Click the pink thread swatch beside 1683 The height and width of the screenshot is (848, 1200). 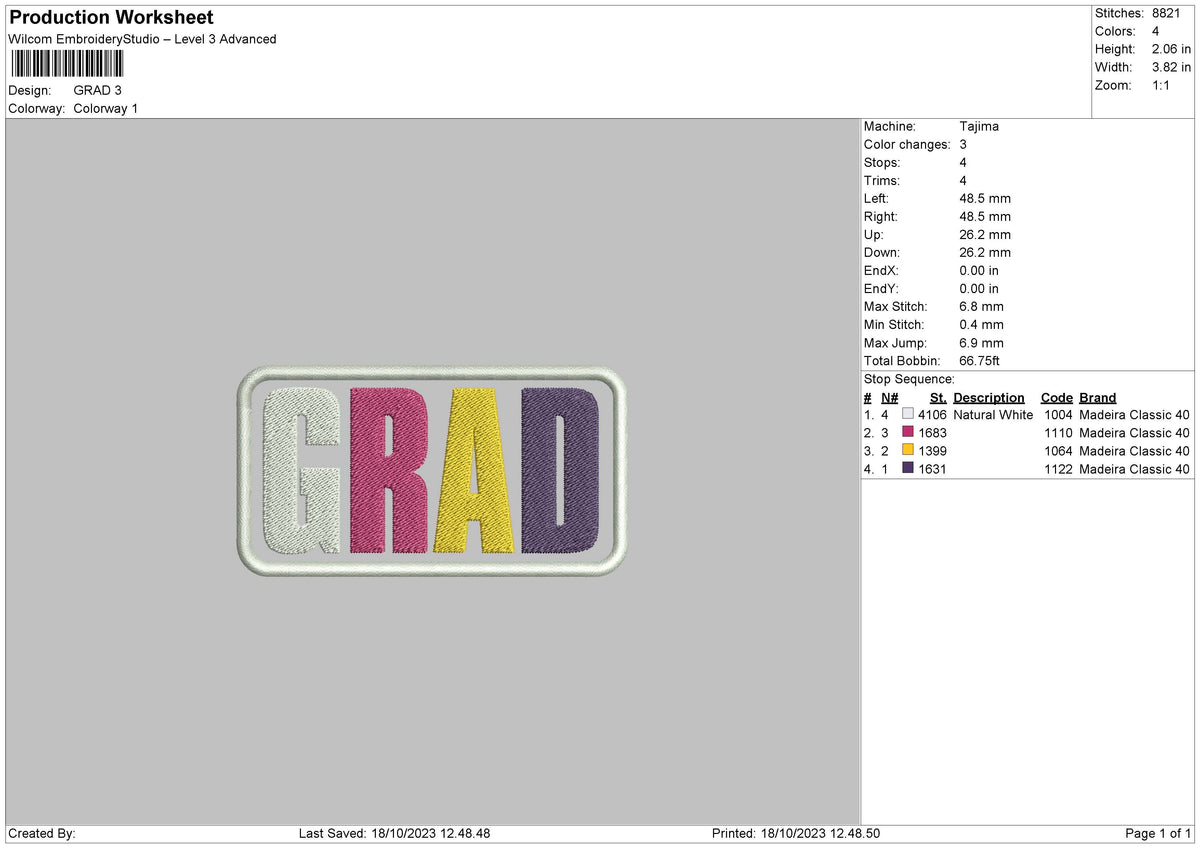[908, 432]
